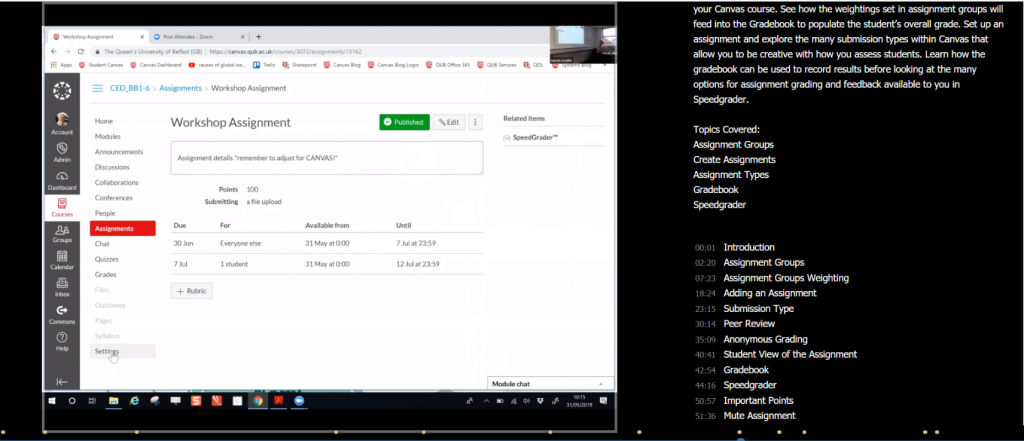Click the Admin shield icon
The width and height of the screenshot is (1024, 441).
point(62,151)
